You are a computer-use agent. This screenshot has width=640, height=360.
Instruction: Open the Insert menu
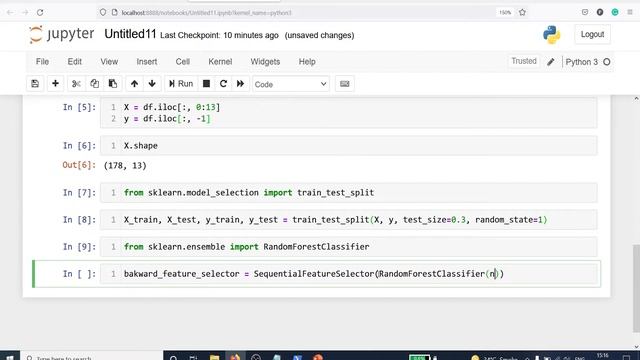pyautogui.click(x=147, y=62)
